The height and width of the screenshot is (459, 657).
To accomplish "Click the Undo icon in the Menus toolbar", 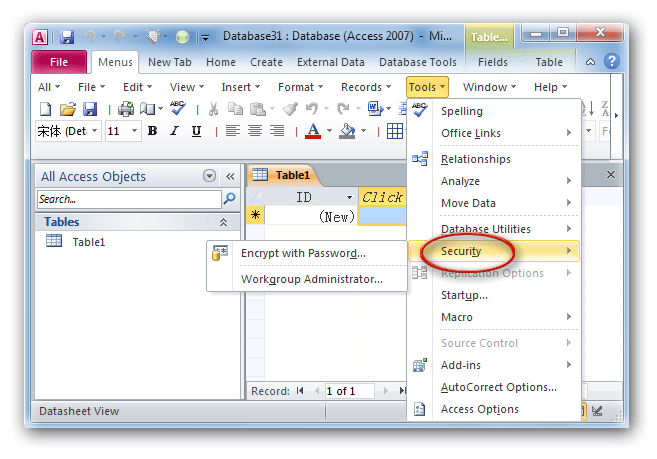I will (x=312, y=109).
